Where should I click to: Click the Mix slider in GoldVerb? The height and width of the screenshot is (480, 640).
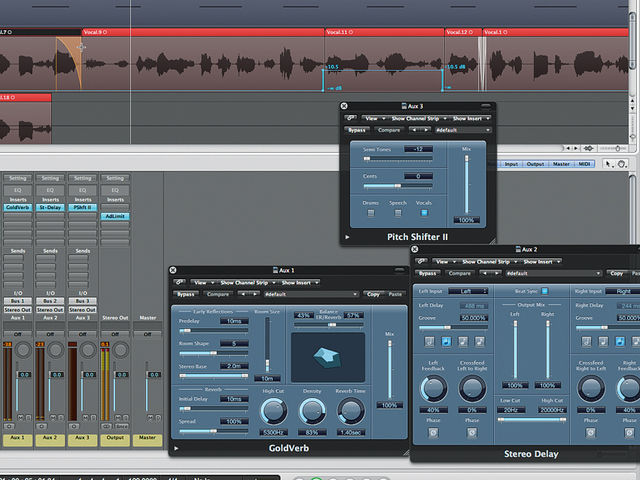[x=390, y=369]
